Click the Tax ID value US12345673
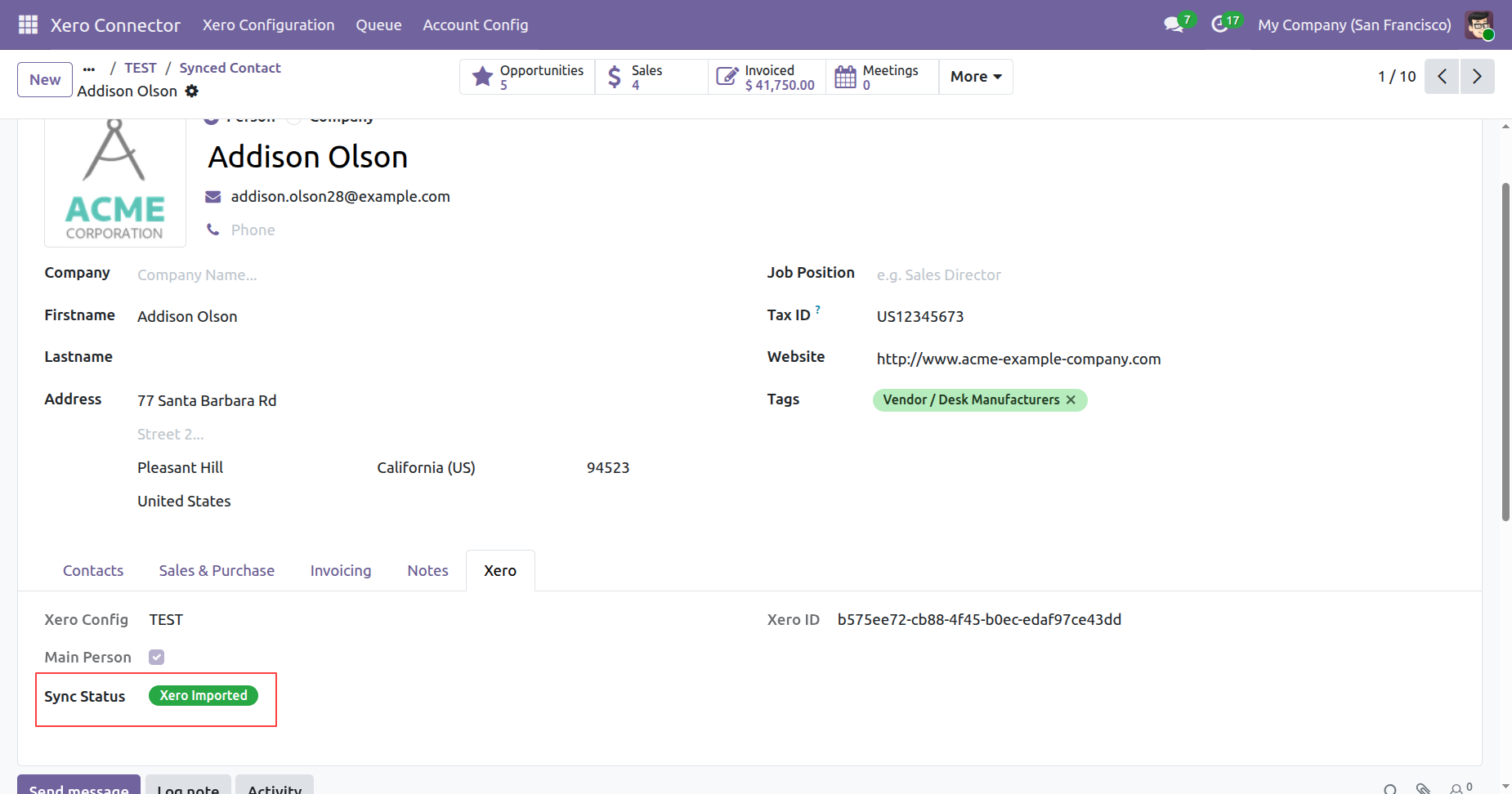The width and height of the screenshot is (1512, 794). pyautogui.click(x=920, y=317)
